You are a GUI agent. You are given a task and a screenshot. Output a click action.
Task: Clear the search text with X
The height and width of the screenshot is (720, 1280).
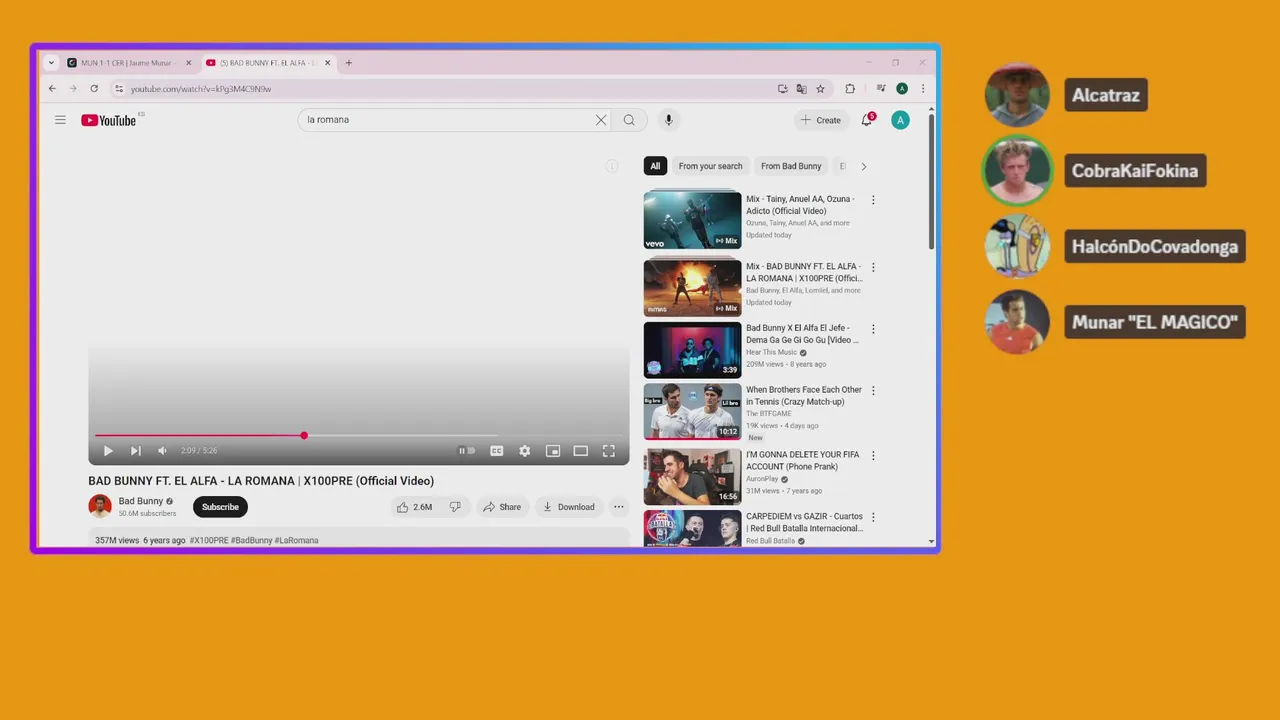601,120
